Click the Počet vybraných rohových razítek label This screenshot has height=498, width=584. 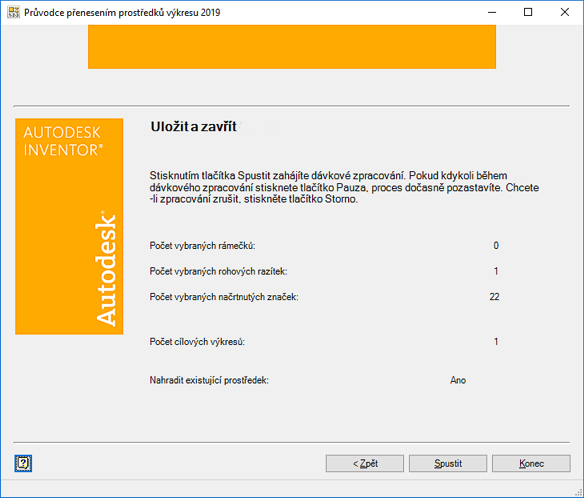[x=218, y=271]
